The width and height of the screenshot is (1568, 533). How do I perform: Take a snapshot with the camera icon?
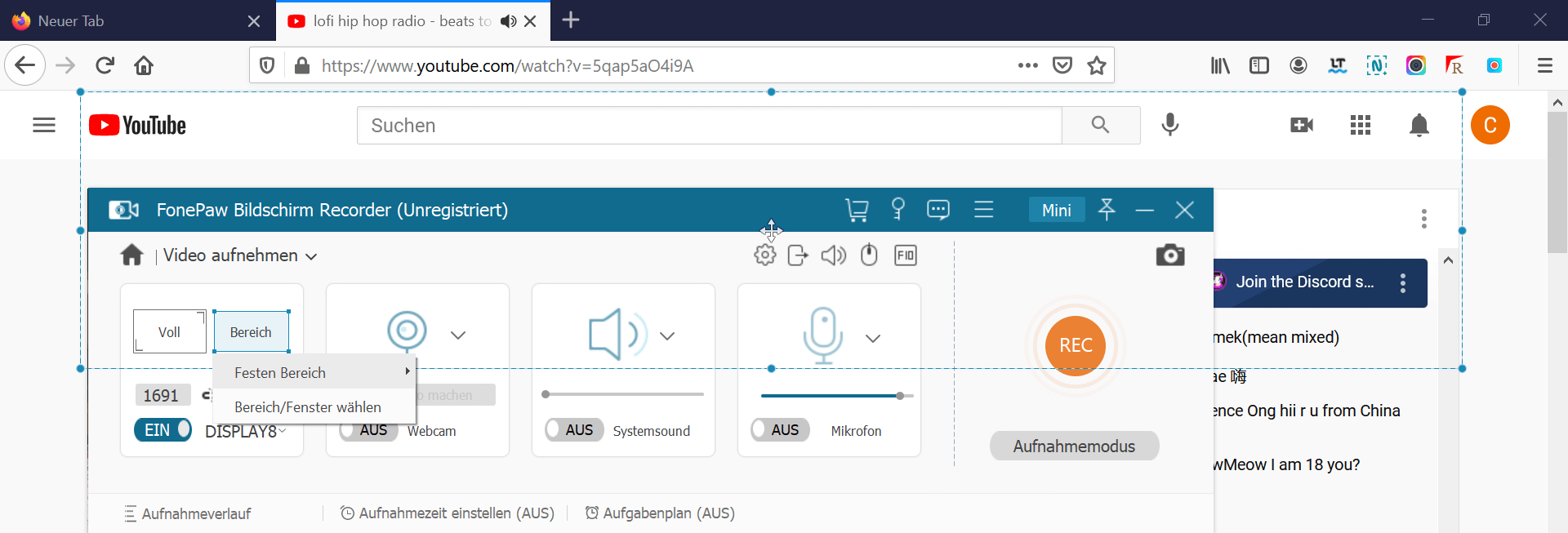click(1170, 255)
